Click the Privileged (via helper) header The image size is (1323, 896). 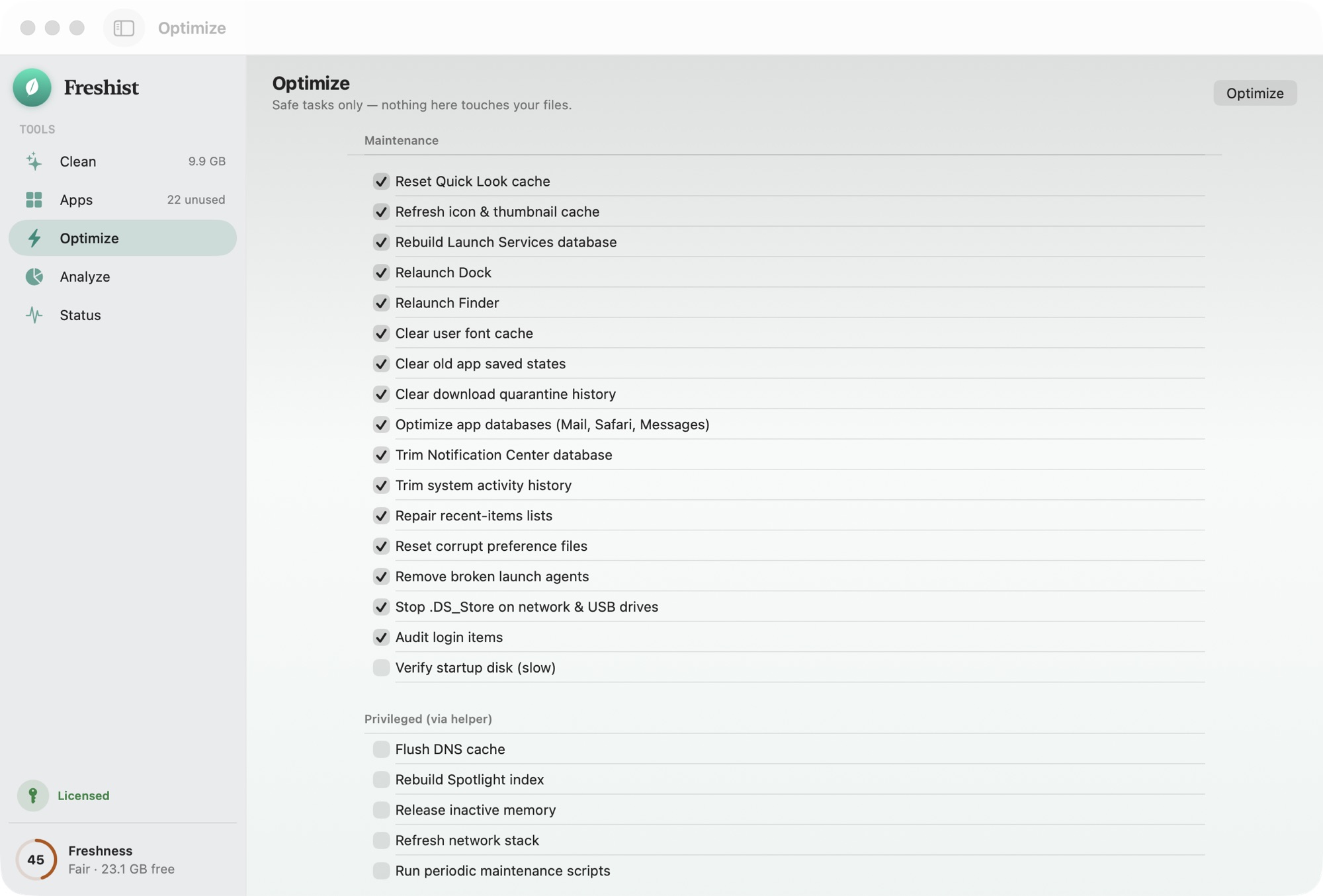click(428, 719)
